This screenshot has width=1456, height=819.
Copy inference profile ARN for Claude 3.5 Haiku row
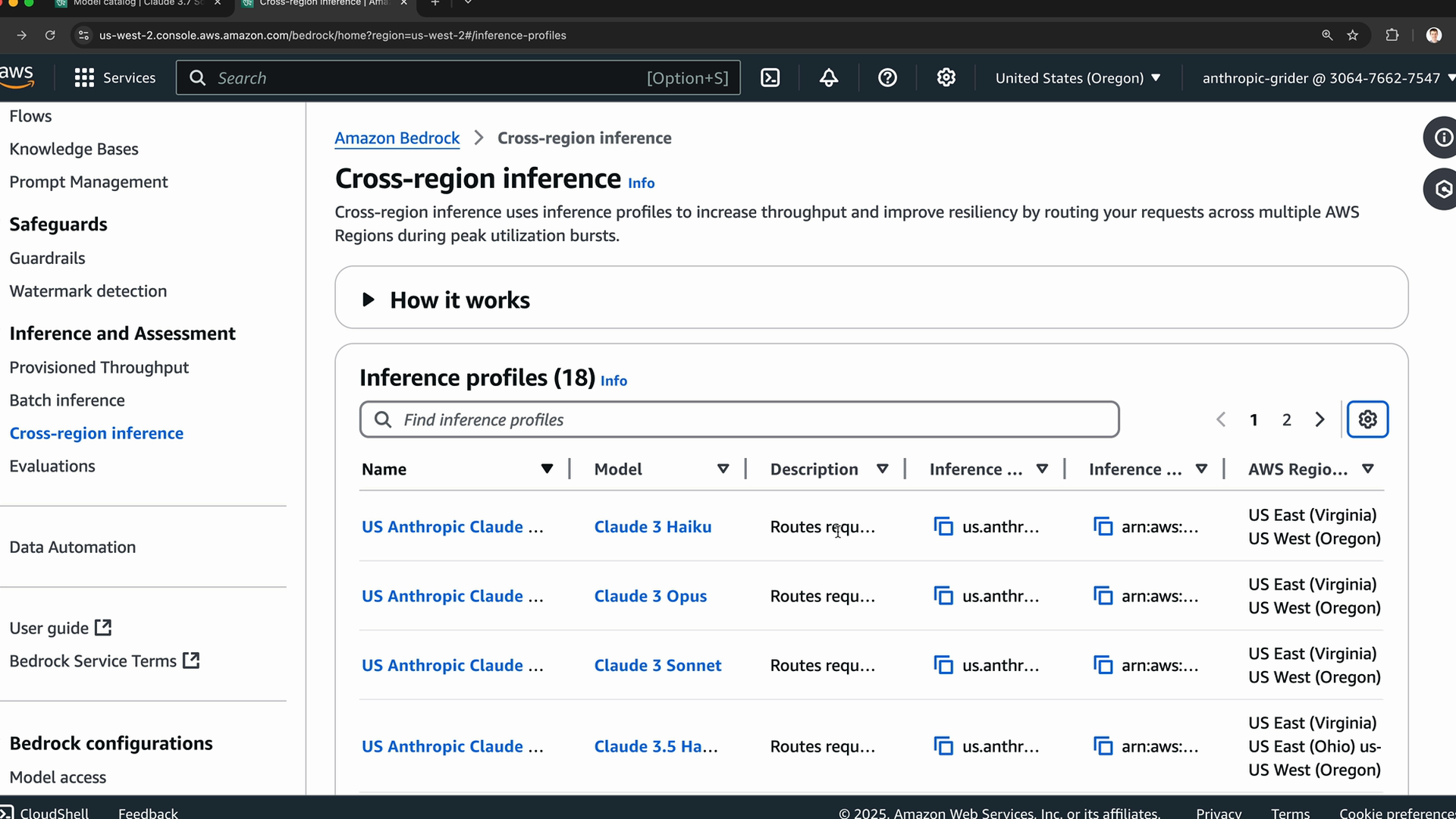[x=1103, y=746]
